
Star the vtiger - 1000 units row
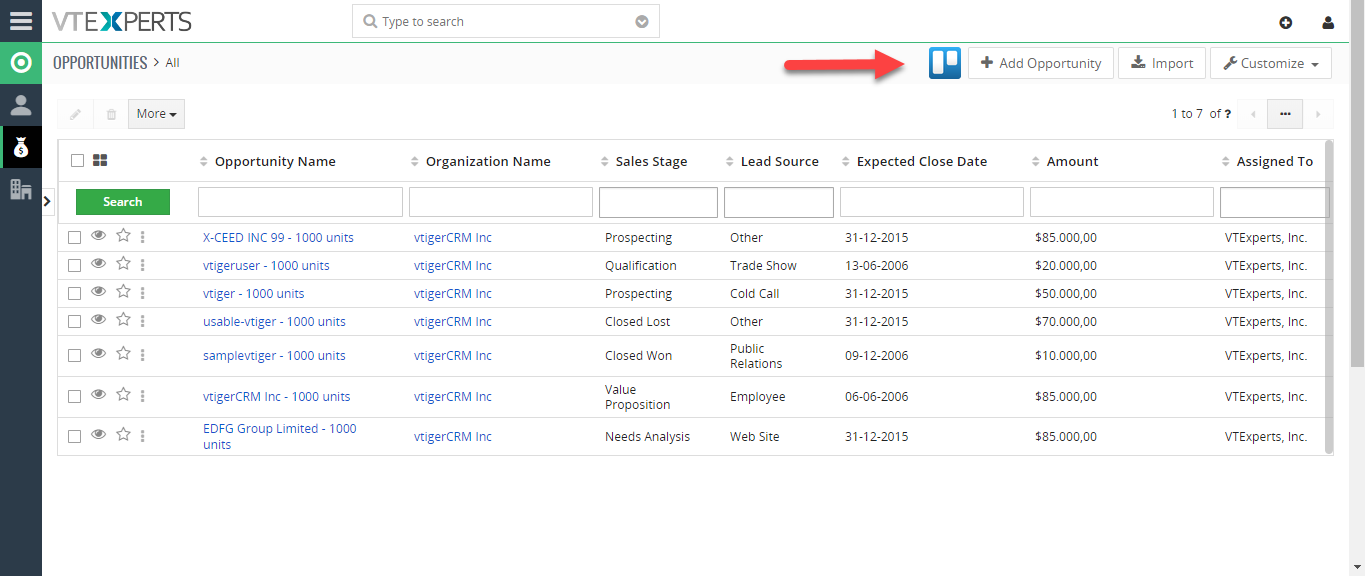123,292
